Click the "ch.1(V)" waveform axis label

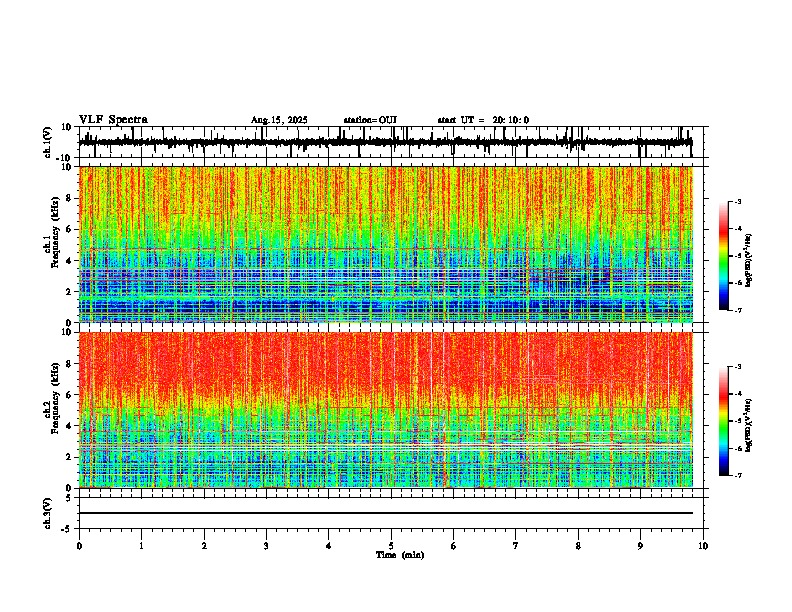click(48, 142)
